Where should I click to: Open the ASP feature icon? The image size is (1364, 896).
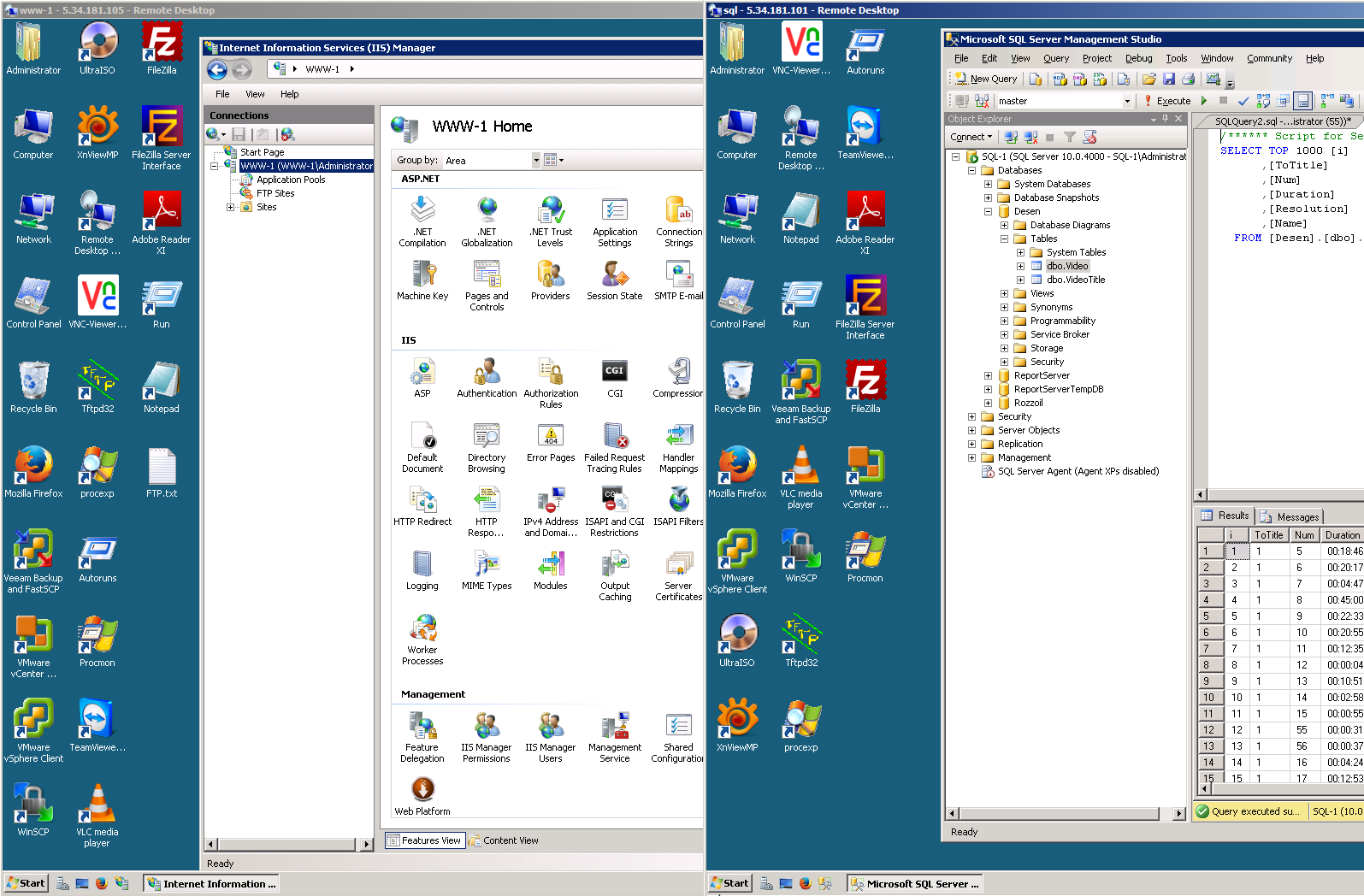tap(422, 377)
